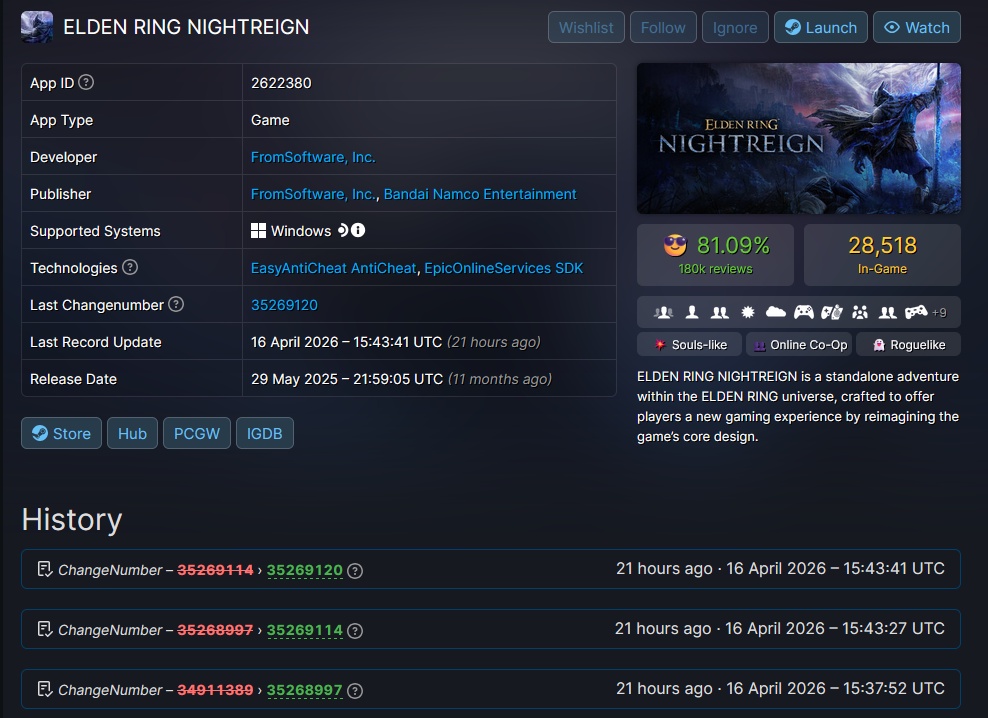Click the 180k reviews text

(x=715, y=269)
